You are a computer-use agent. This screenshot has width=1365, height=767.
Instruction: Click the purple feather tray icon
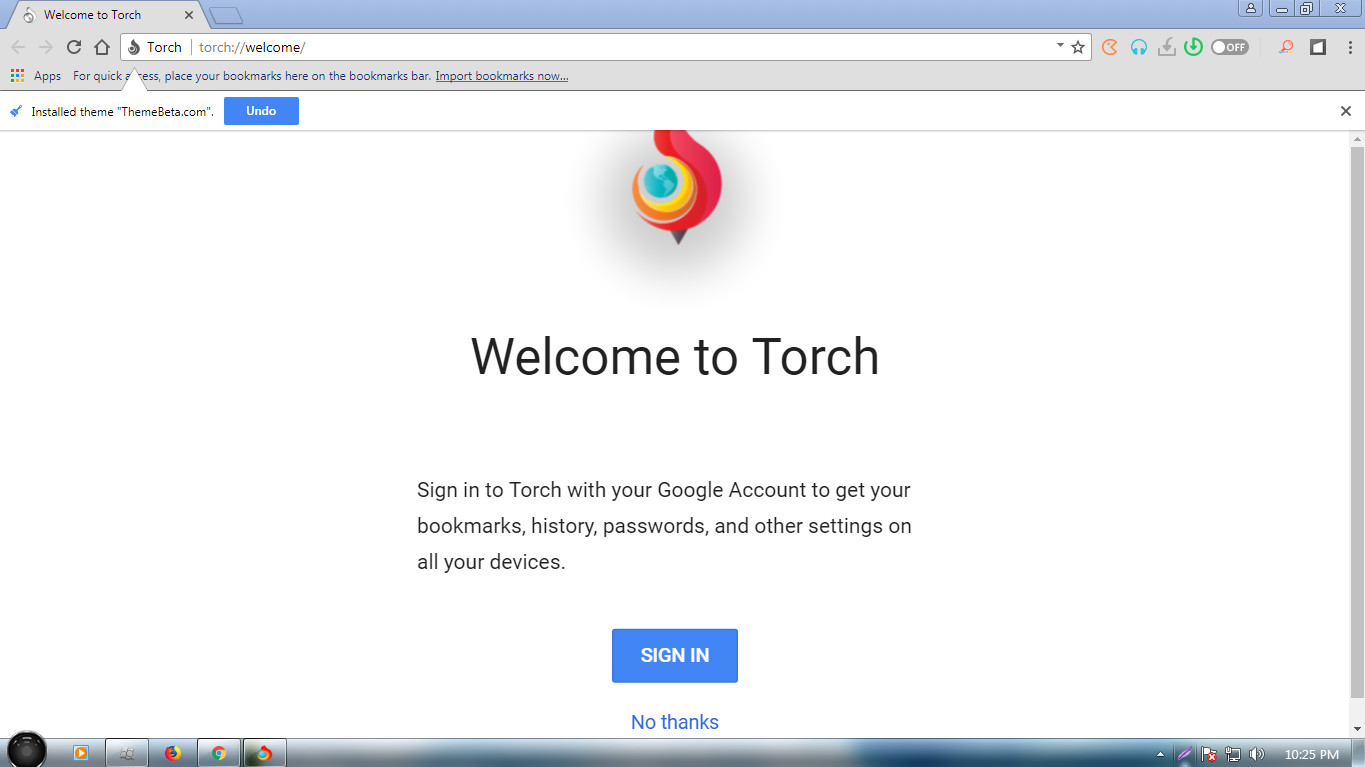[1185, 754]
